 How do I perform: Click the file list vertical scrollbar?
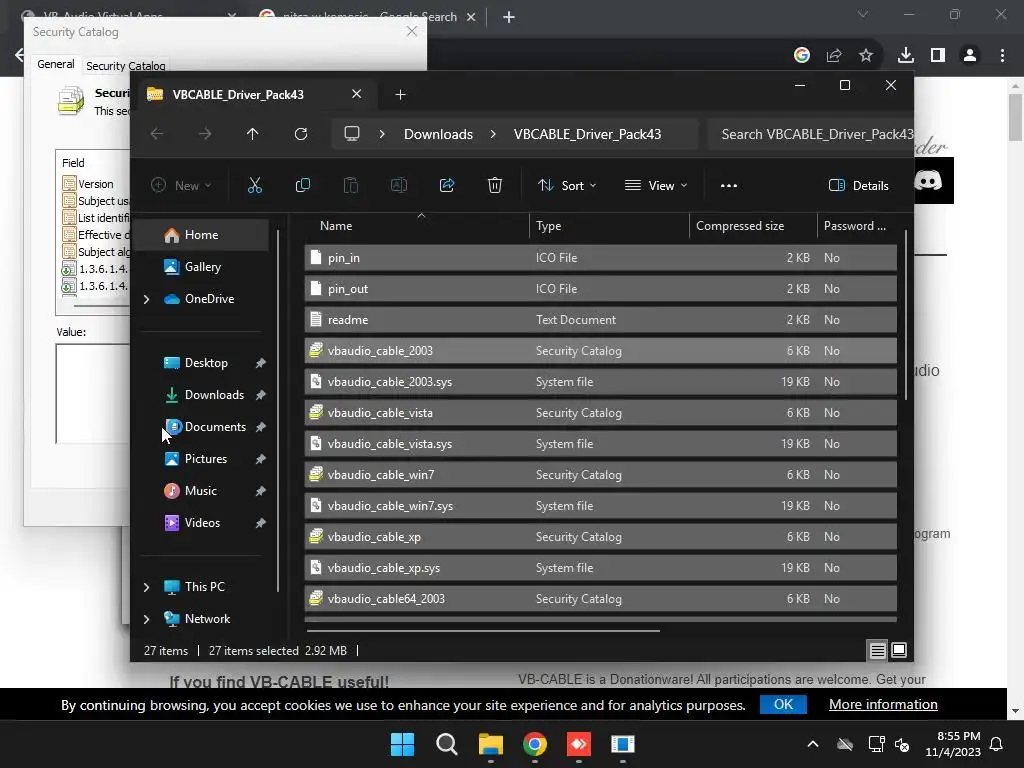click(x=906, y=315)
